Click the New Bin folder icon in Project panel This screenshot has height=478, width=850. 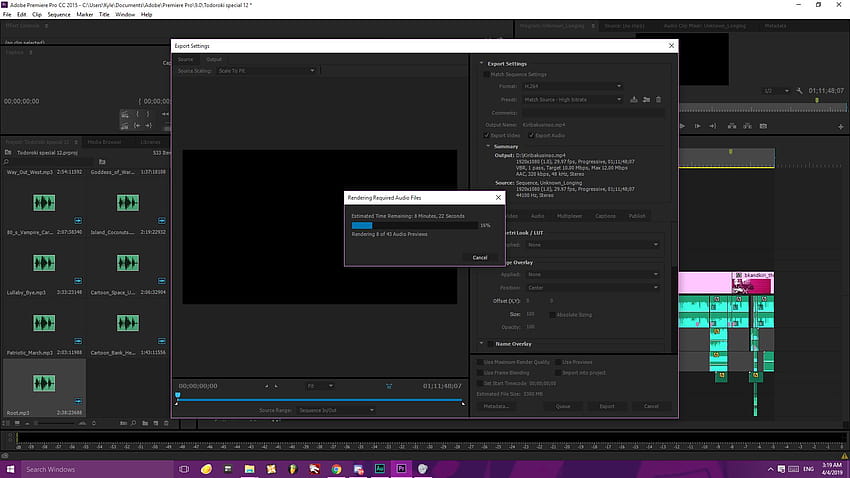click(145, 423)
